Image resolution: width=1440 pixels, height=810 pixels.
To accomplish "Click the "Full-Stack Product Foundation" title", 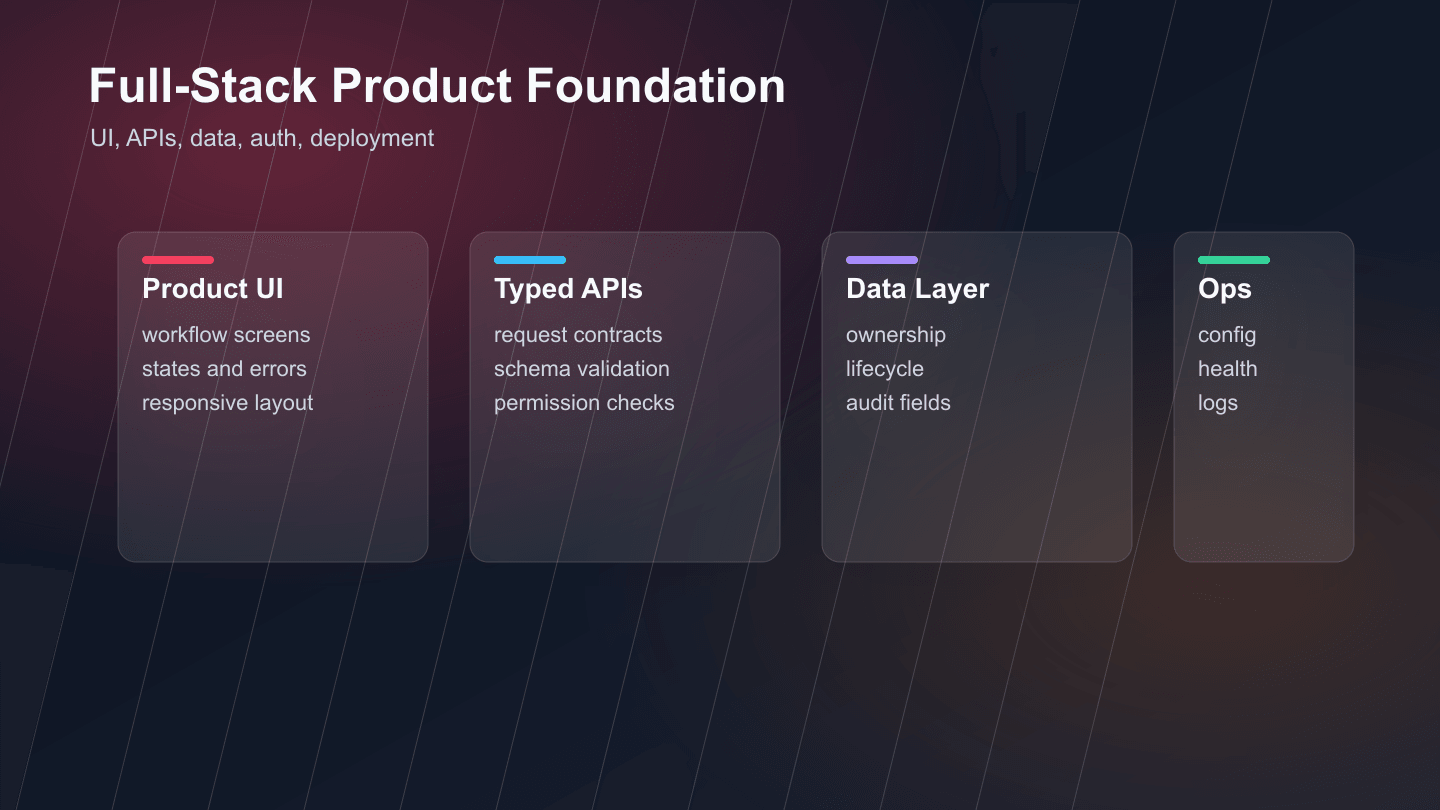I will point(437,86).
